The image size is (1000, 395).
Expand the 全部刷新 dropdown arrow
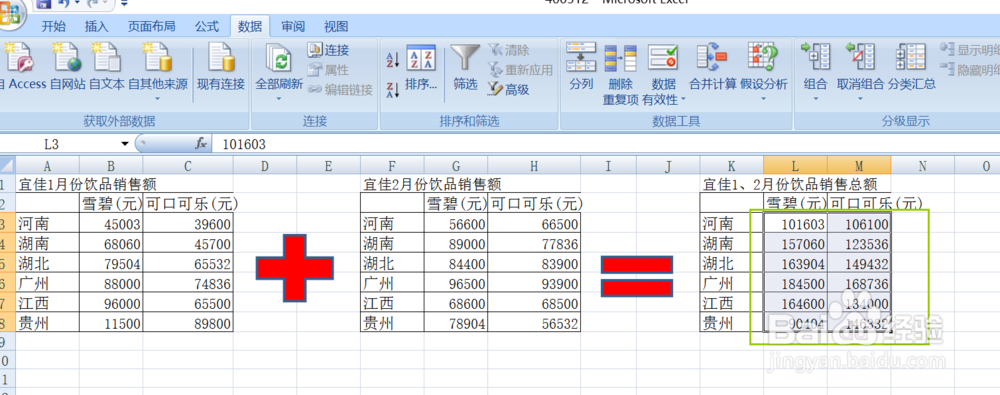click(279, 99)
